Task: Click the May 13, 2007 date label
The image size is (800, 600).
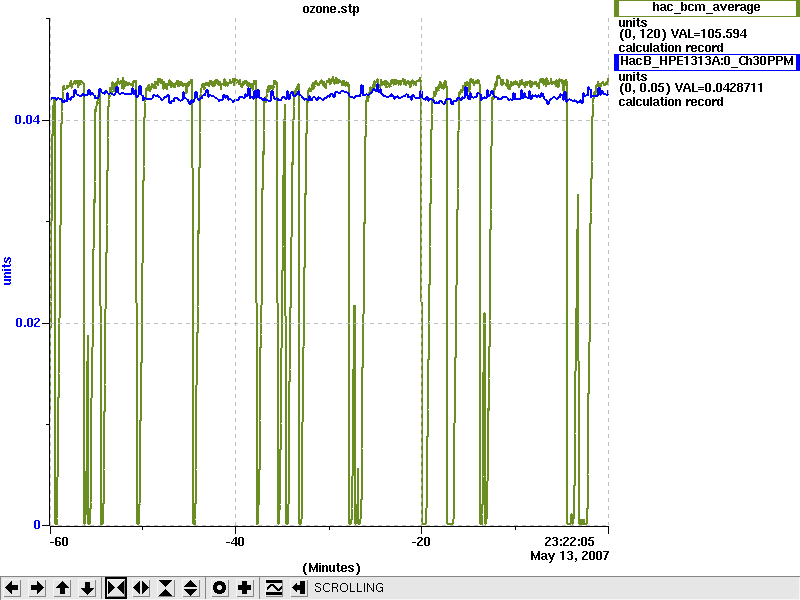Action: coord(569,556)
